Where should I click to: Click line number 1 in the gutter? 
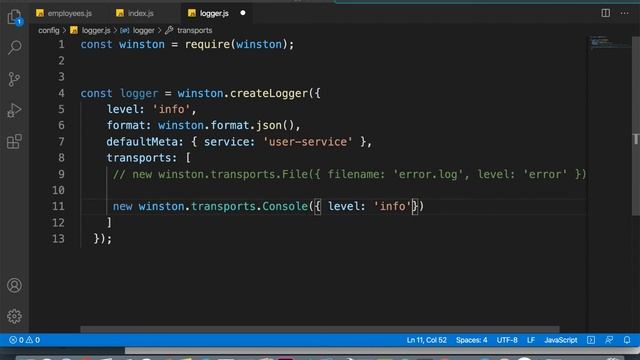[x=61, y=44]
